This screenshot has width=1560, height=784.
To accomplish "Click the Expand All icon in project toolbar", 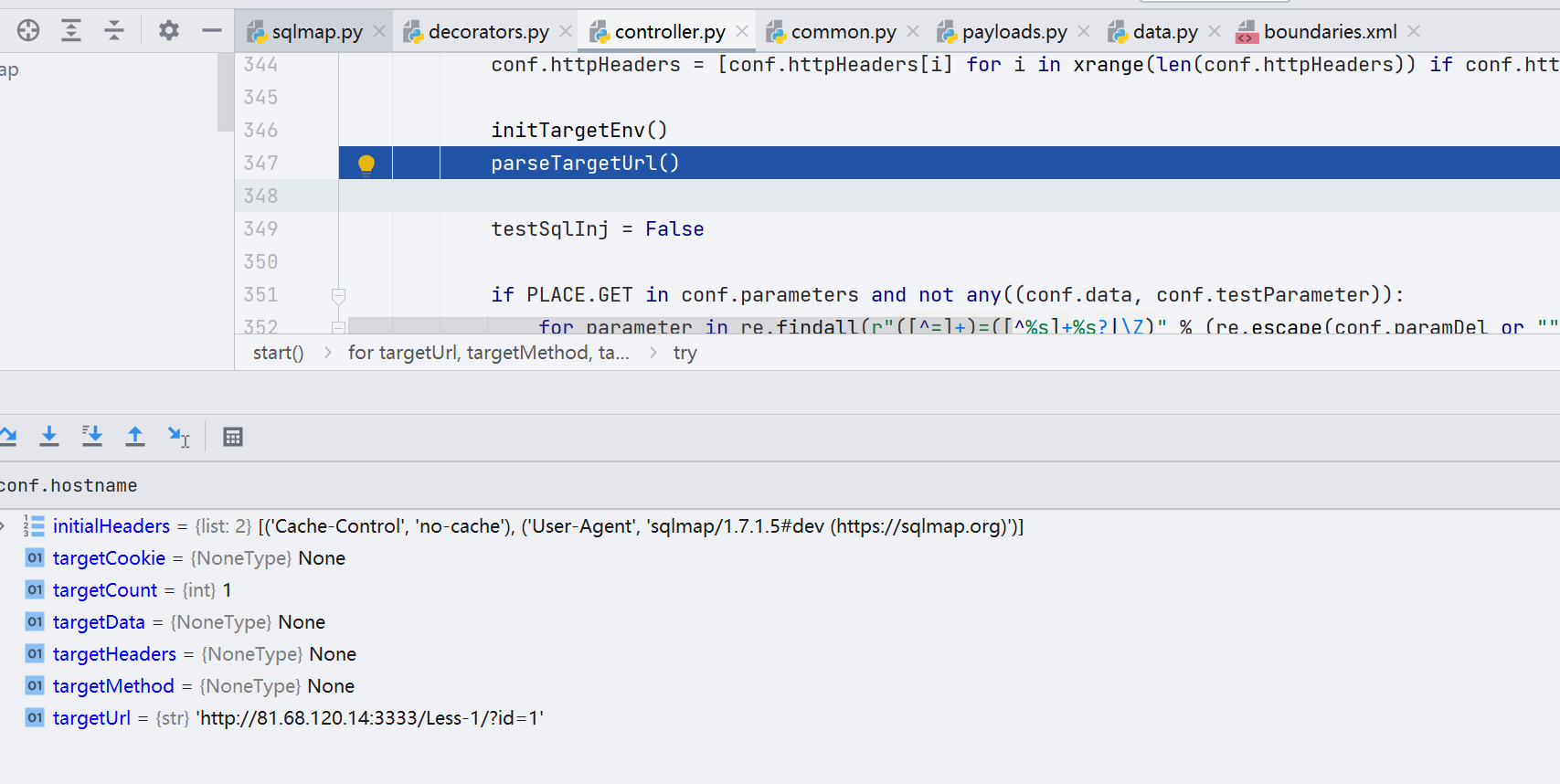I will [71, 31].
